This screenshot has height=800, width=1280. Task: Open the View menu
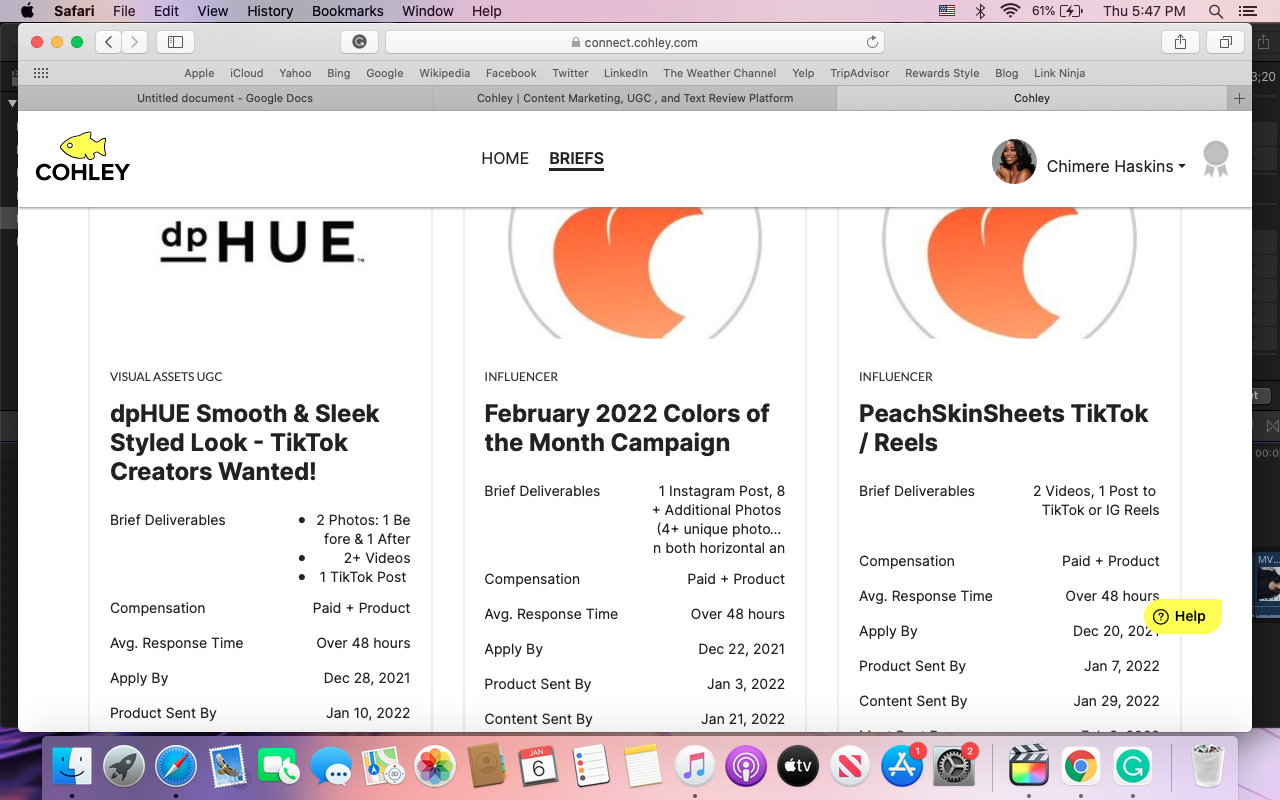pyautogui.click(x=213, y=11)
